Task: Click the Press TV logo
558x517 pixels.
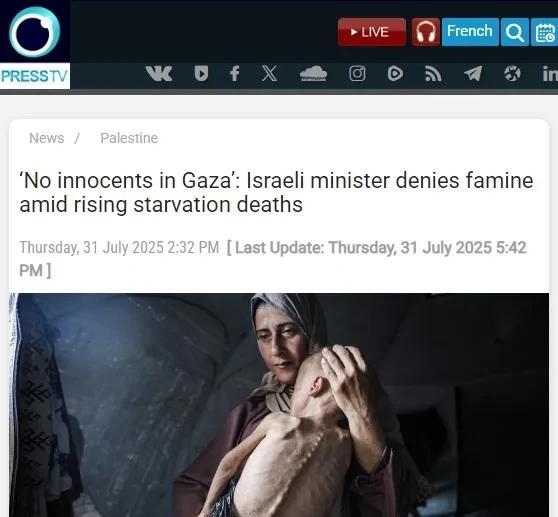Action: tap(35, 44)
